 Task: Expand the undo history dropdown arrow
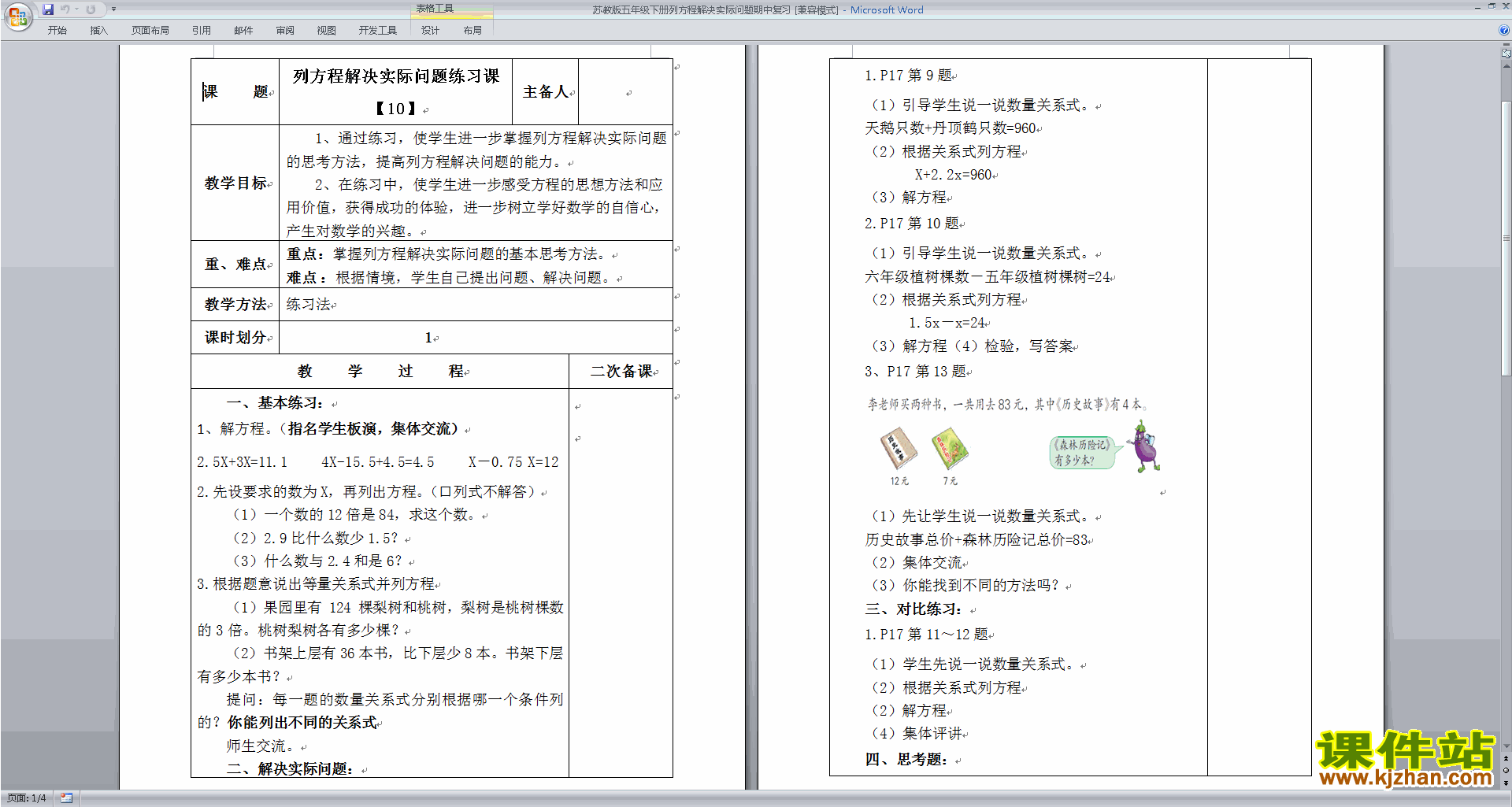point(76,9)
